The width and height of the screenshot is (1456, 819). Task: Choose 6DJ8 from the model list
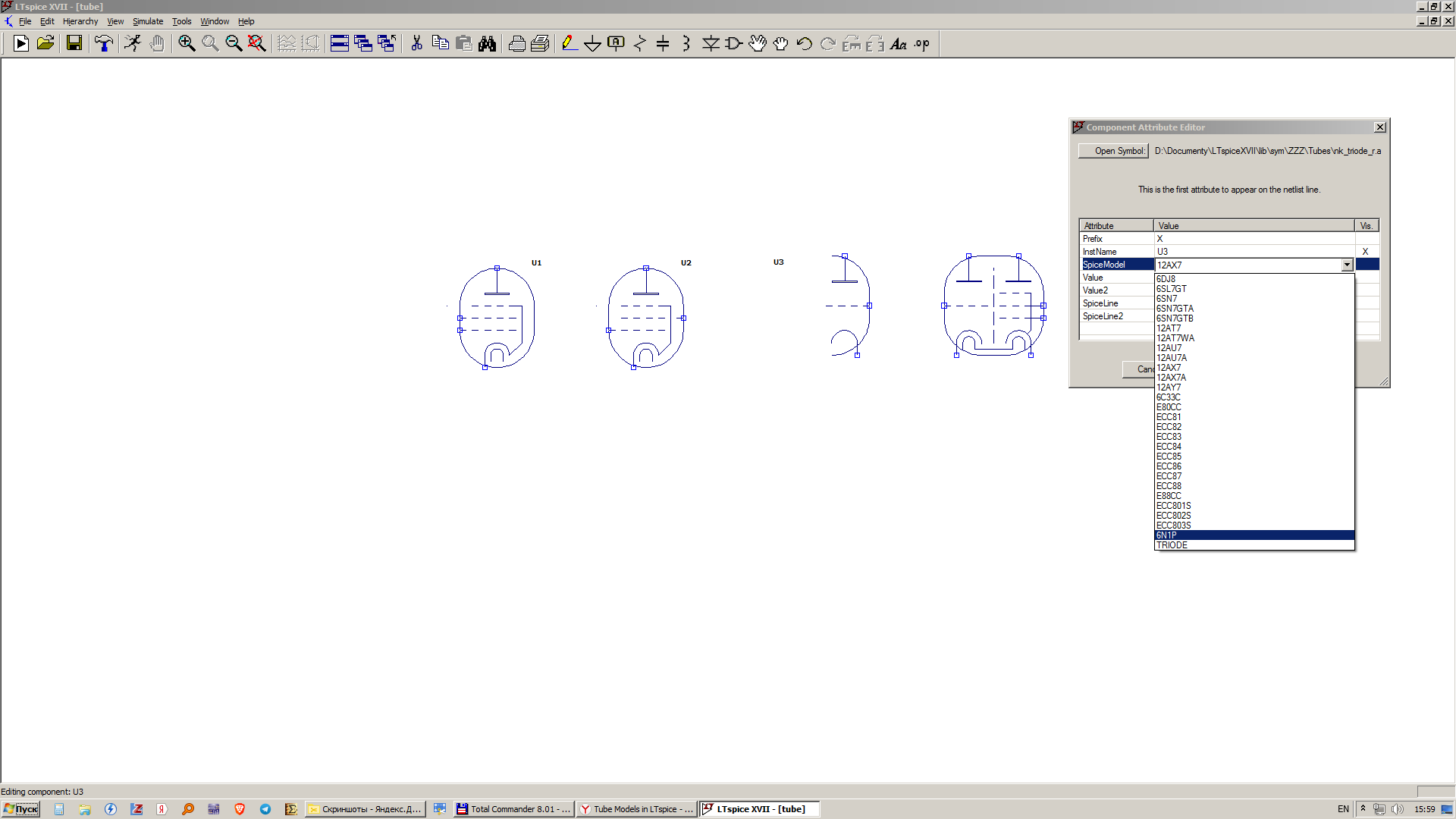(x=1254, y=279)
